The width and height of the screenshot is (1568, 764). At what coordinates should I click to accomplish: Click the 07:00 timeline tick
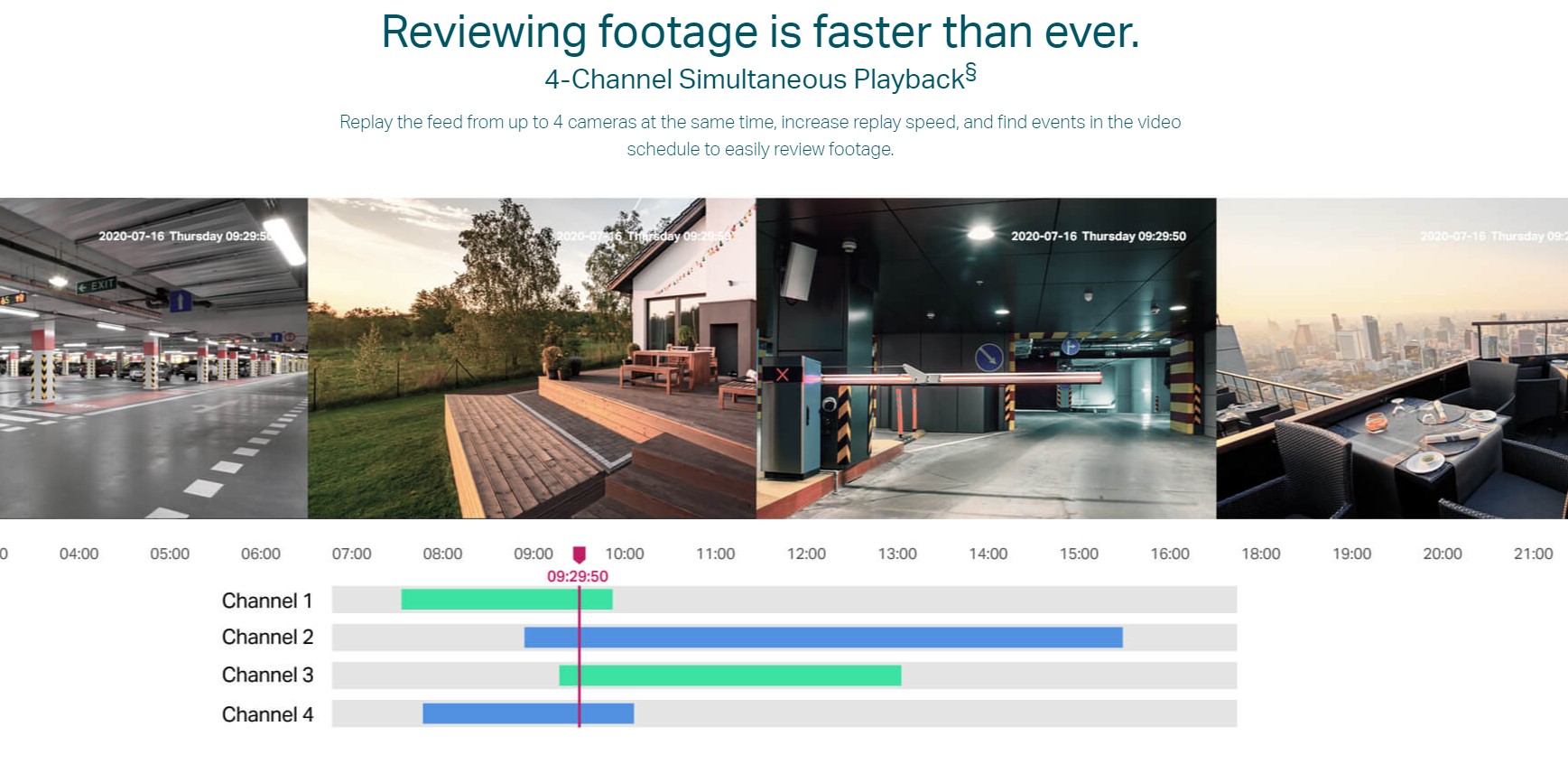(x=352, y=554)
